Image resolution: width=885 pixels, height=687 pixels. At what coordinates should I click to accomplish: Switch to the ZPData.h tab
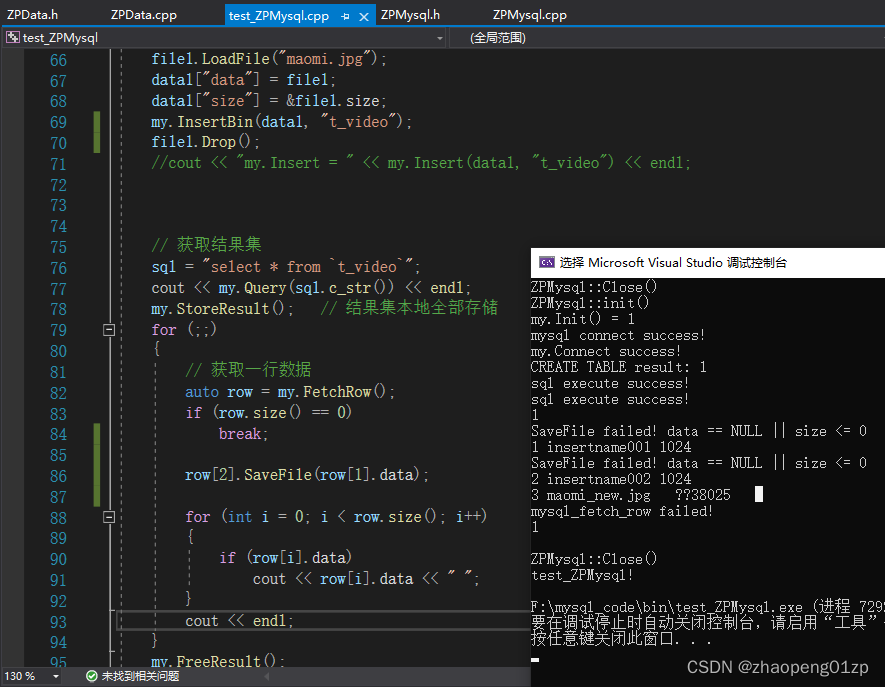32,15
